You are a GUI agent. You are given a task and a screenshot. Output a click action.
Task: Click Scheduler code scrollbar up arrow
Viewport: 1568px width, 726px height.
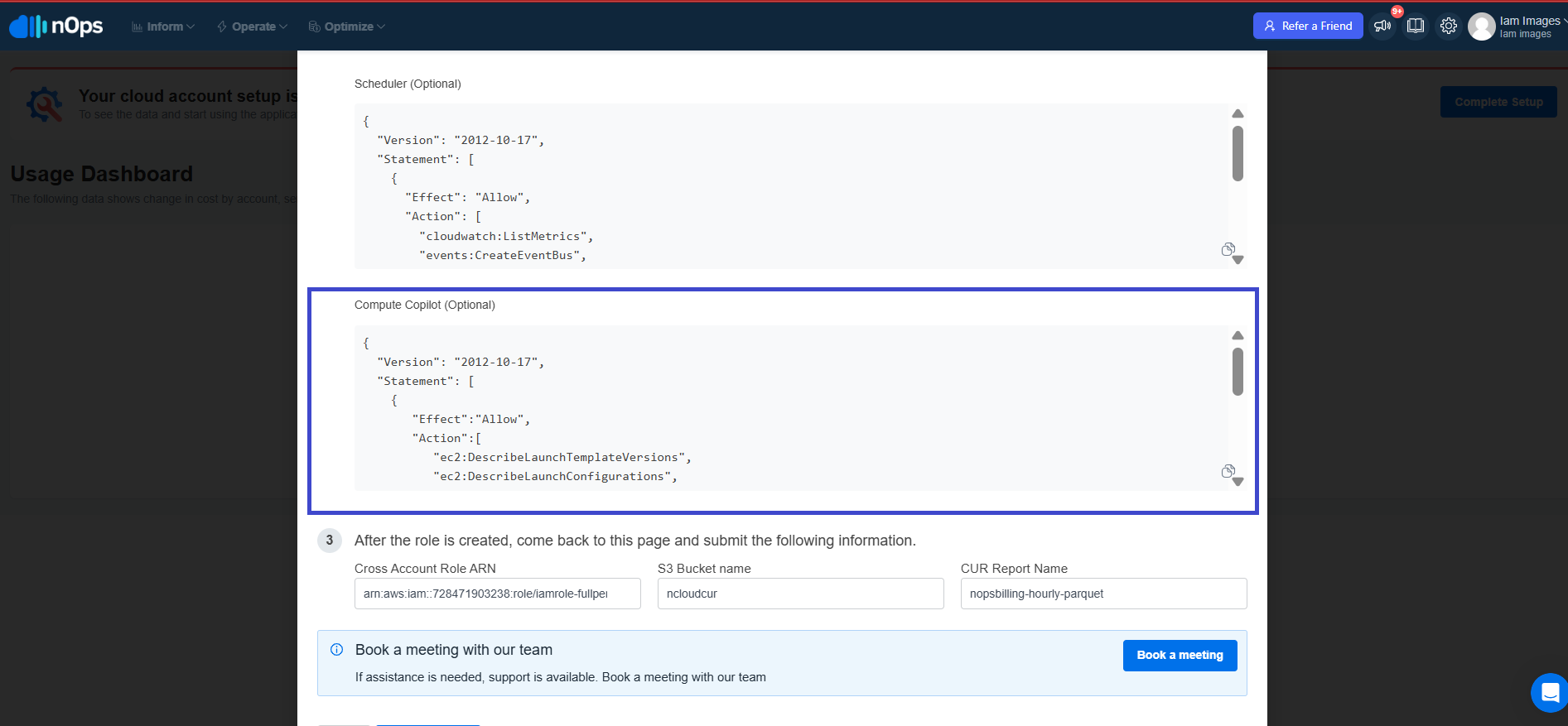coord(1238,113)
